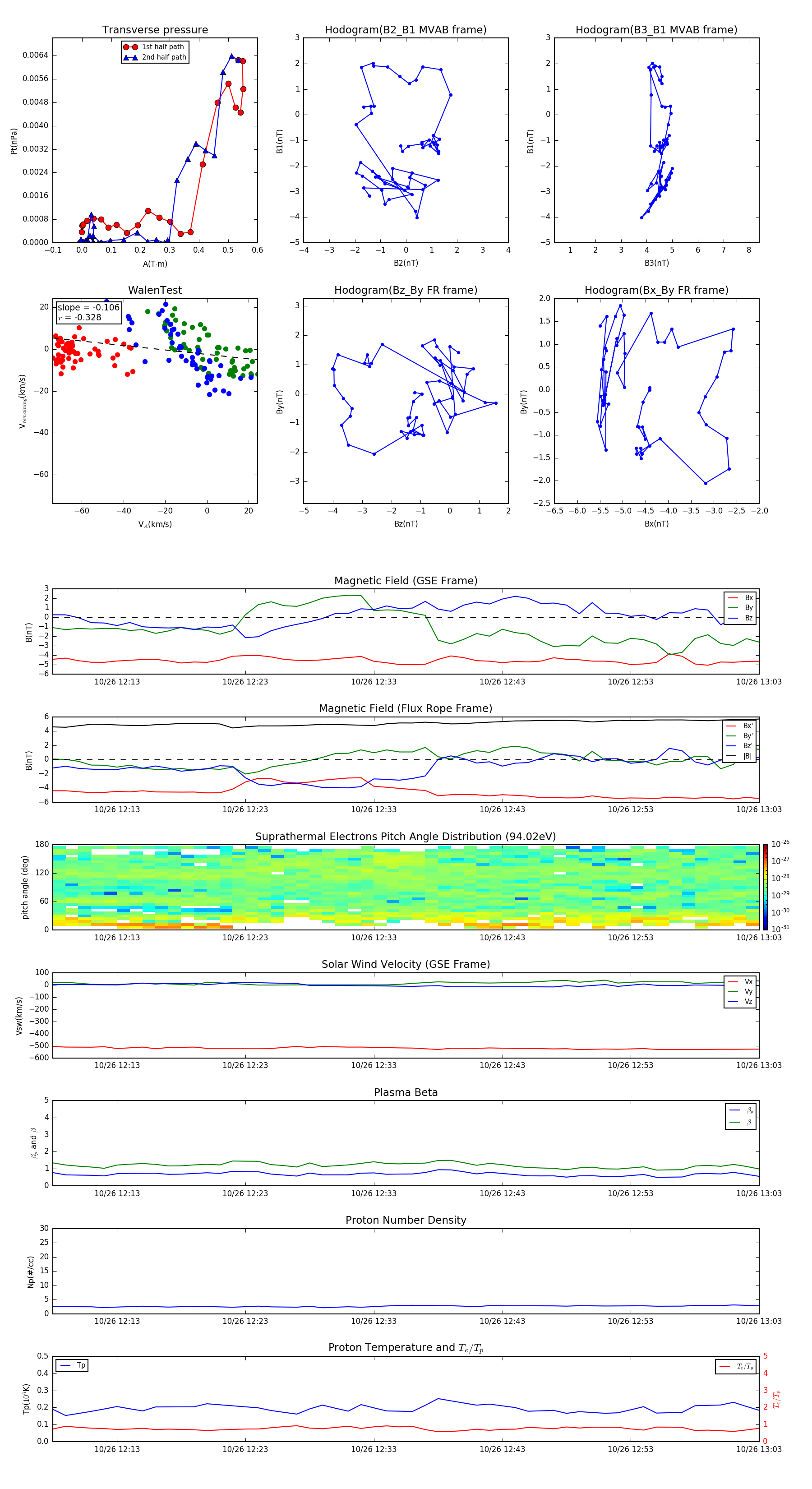Click the "Hodogram(B2_B1 MVAB frame)" title
Viewport: 812px width, 1489px height.
point(406,29)
